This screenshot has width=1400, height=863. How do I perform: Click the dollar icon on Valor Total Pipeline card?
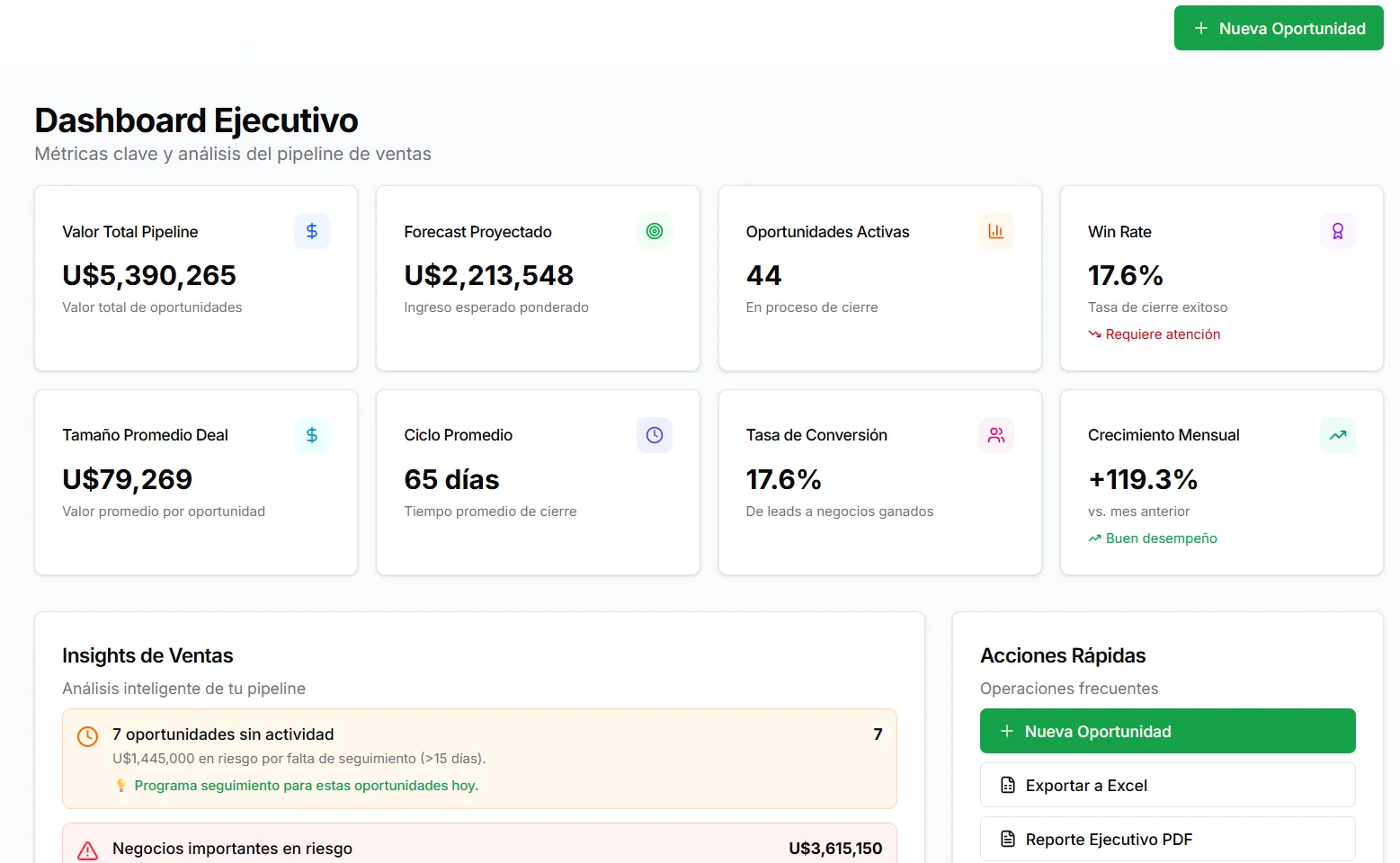coord(312,231)
